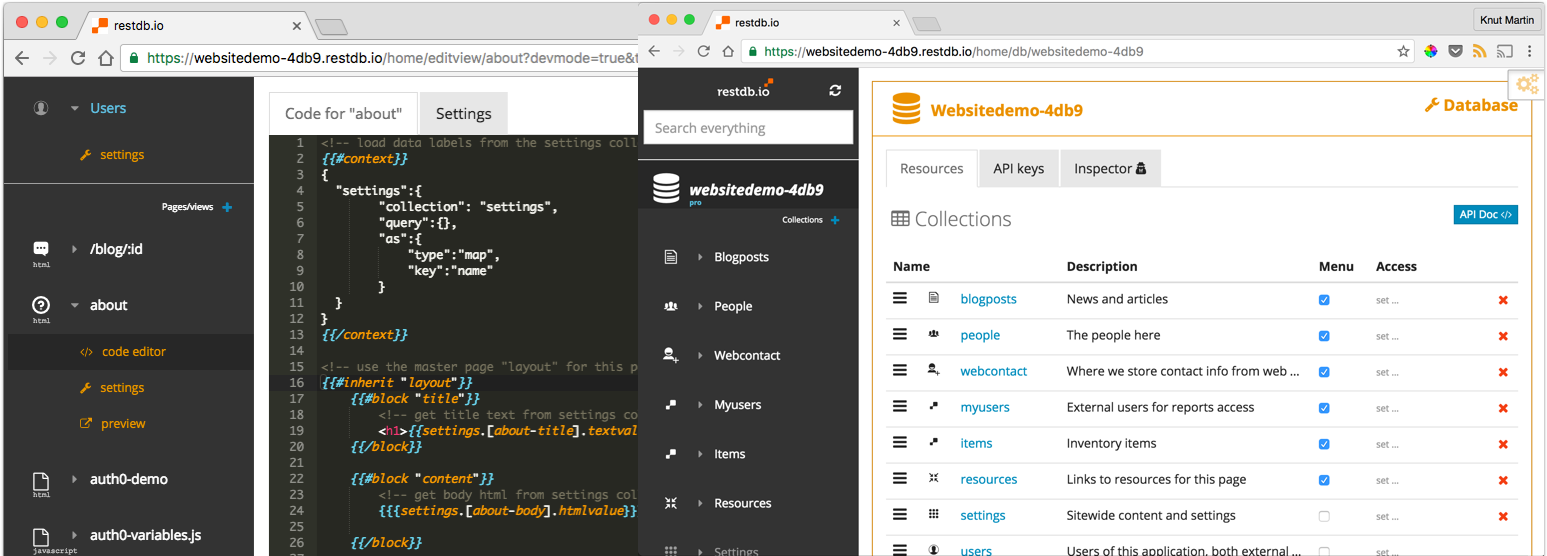This screenshot has height=556, width=1547.
Task: Open the Inspector tab
Action: coord(1110,168)
